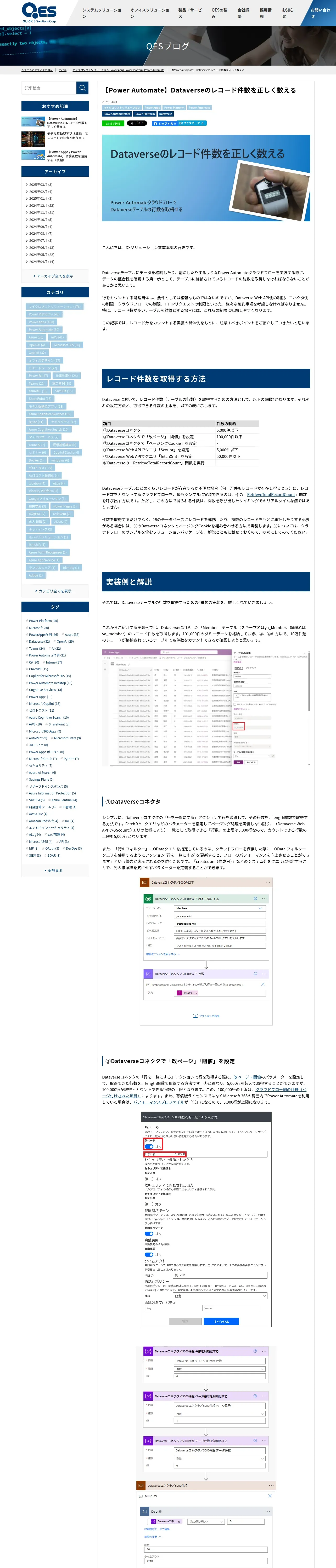Click the Redshift (1) category tag
This screenshot has width=336, height=1568.
[37, 545]
